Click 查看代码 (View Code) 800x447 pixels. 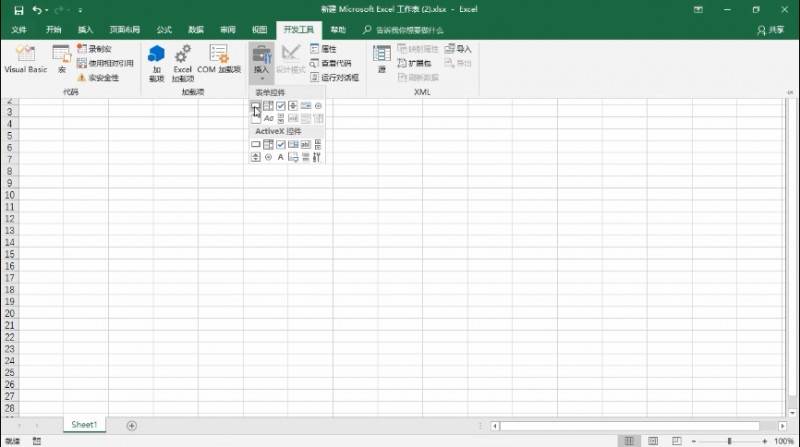[x=331, y=63]
